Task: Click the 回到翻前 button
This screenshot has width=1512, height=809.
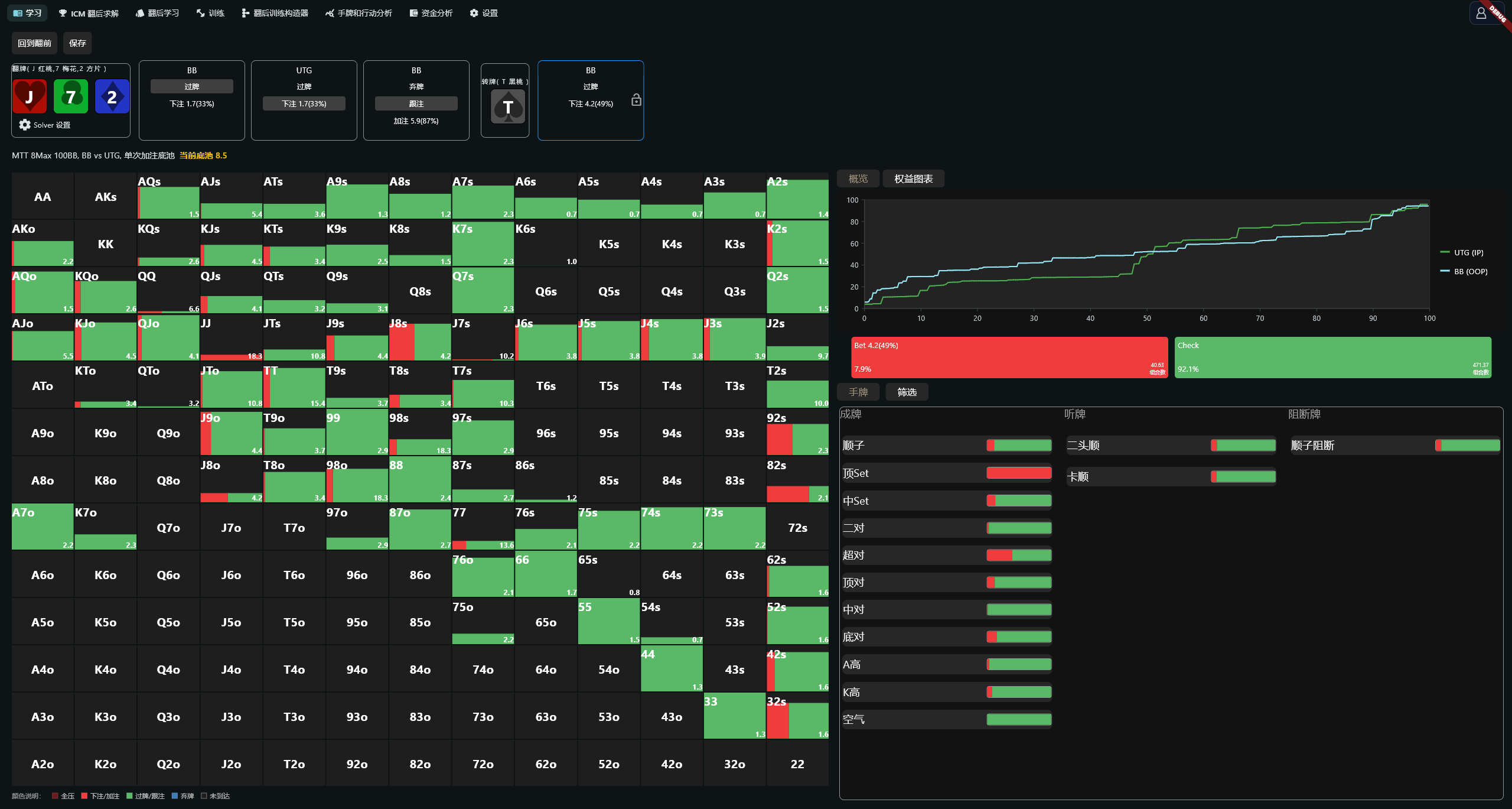Action: coord(34,43)
